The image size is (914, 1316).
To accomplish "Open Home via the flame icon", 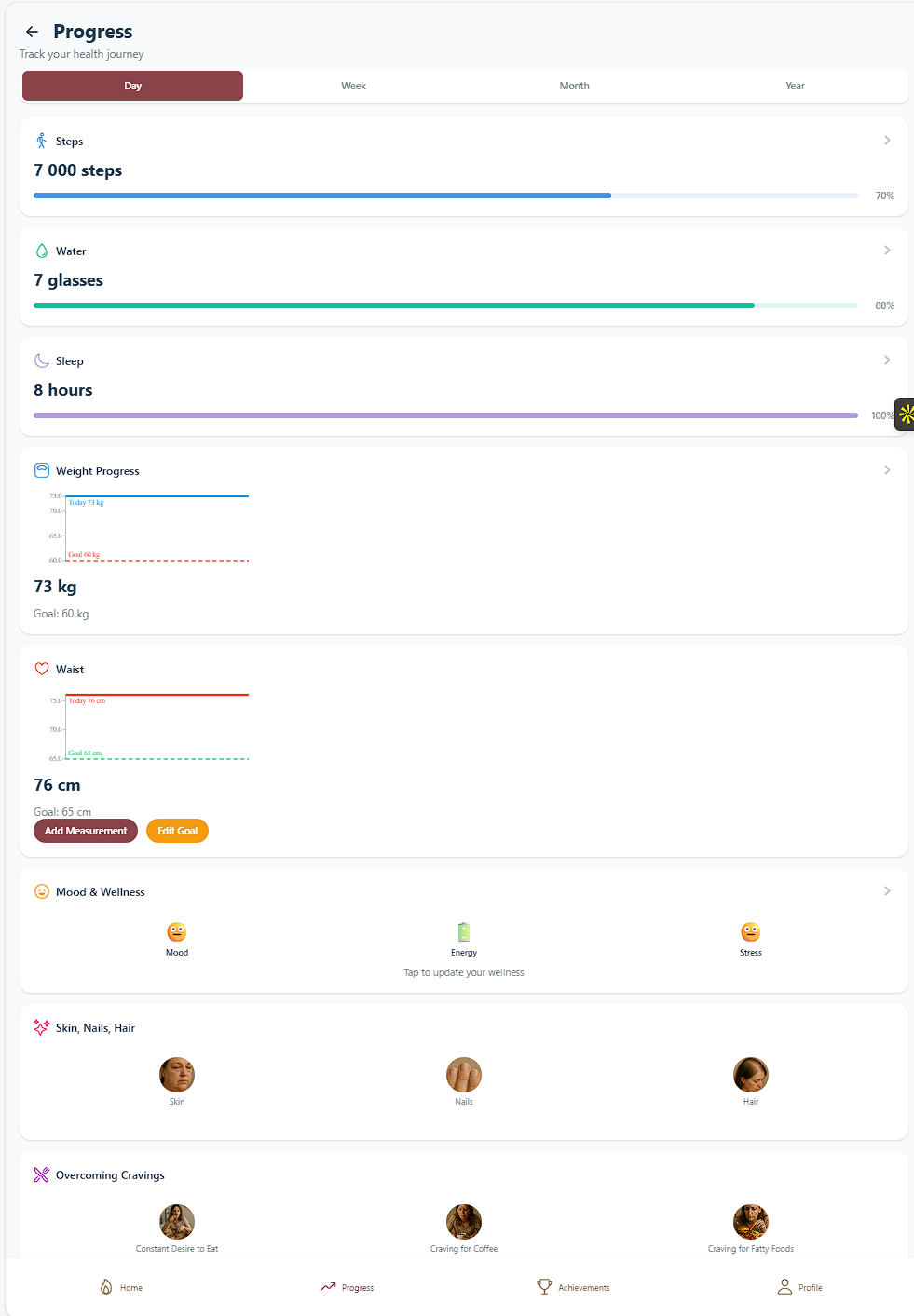I will (x=106, y=1287).
